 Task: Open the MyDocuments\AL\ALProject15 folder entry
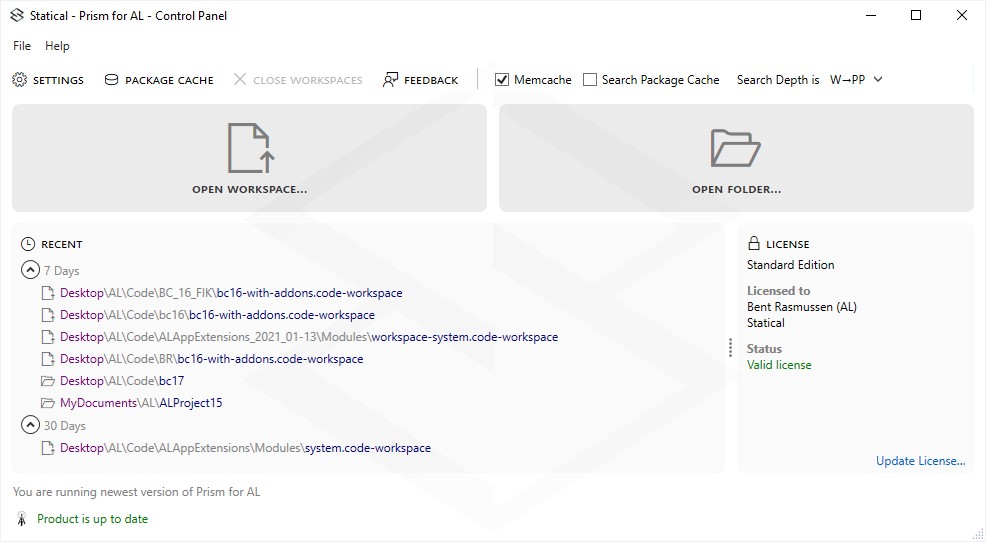[141, 403]
